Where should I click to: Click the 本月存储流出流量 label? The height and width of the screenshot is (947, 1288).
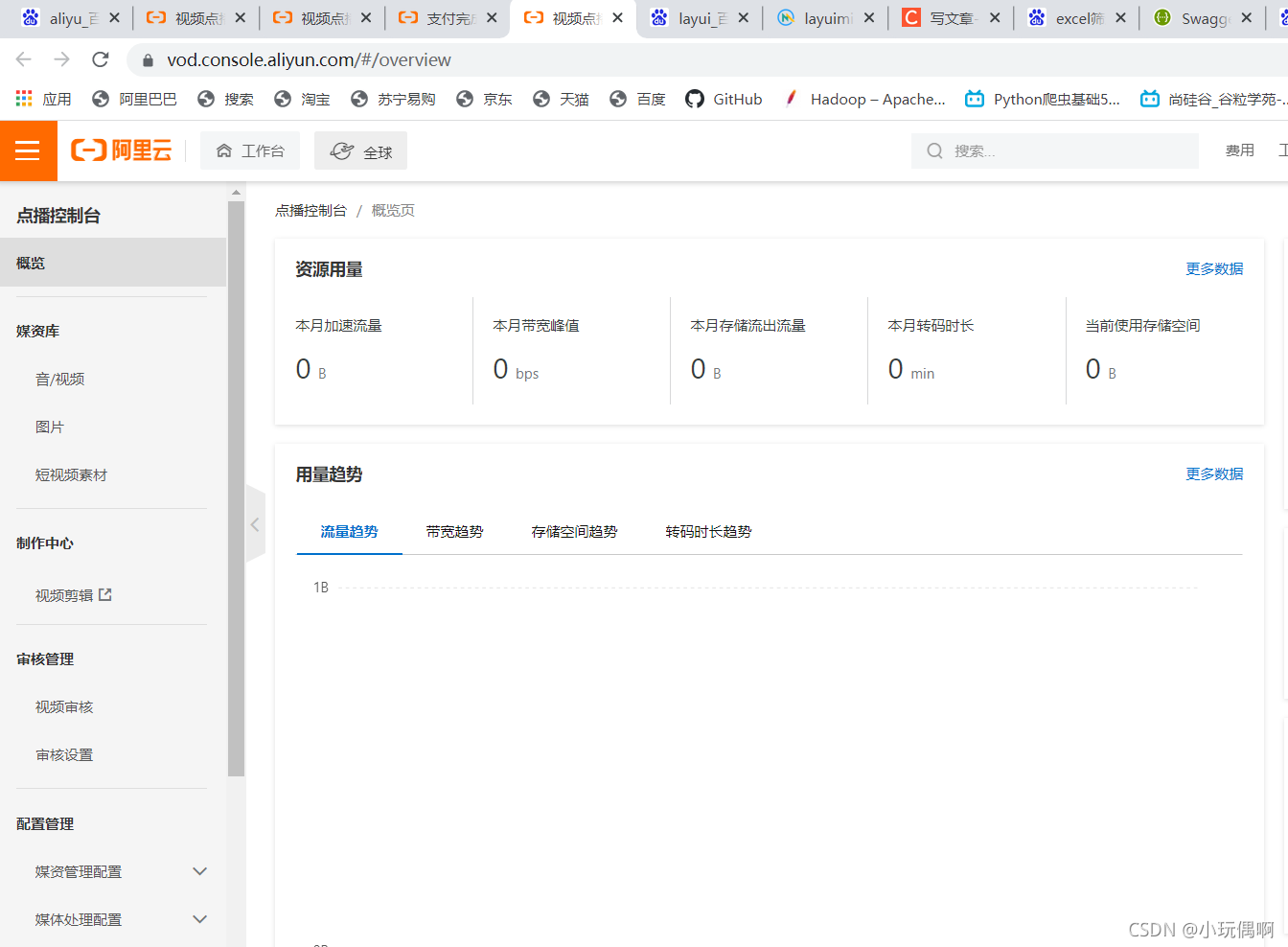tap(747, 326)
